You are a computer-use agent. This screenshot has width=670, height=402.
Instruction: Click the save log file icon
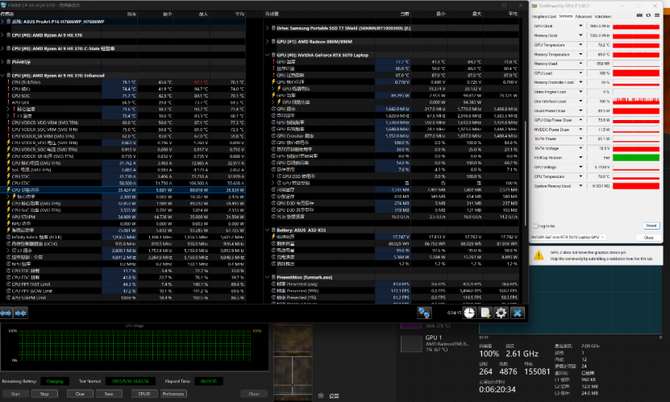click(486, 312)
